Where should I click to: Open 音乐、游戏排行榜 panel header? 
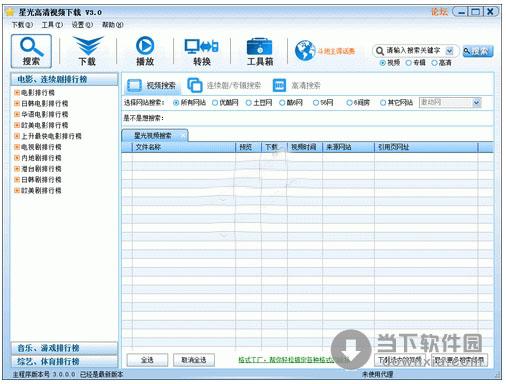64,348
